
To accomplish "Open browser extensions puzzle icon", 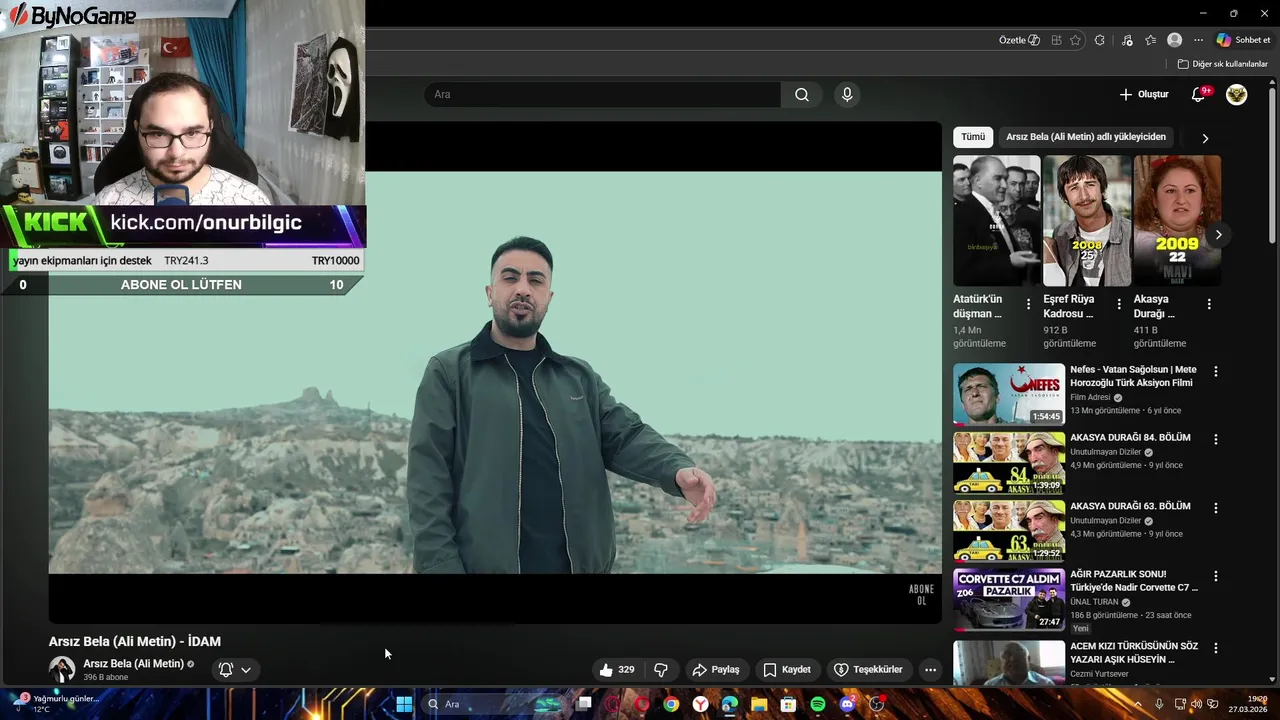I will (1100, 40).
